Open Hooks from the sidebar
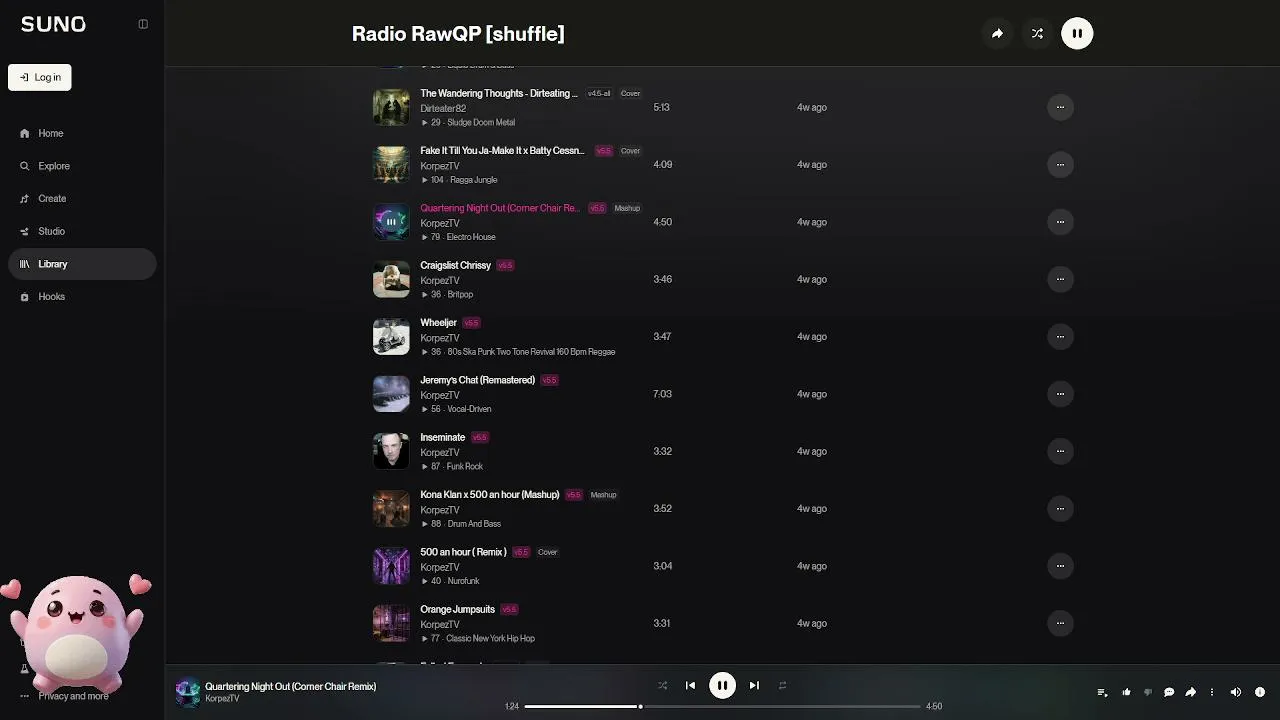Screen dimensions: 1280x720 82,297
